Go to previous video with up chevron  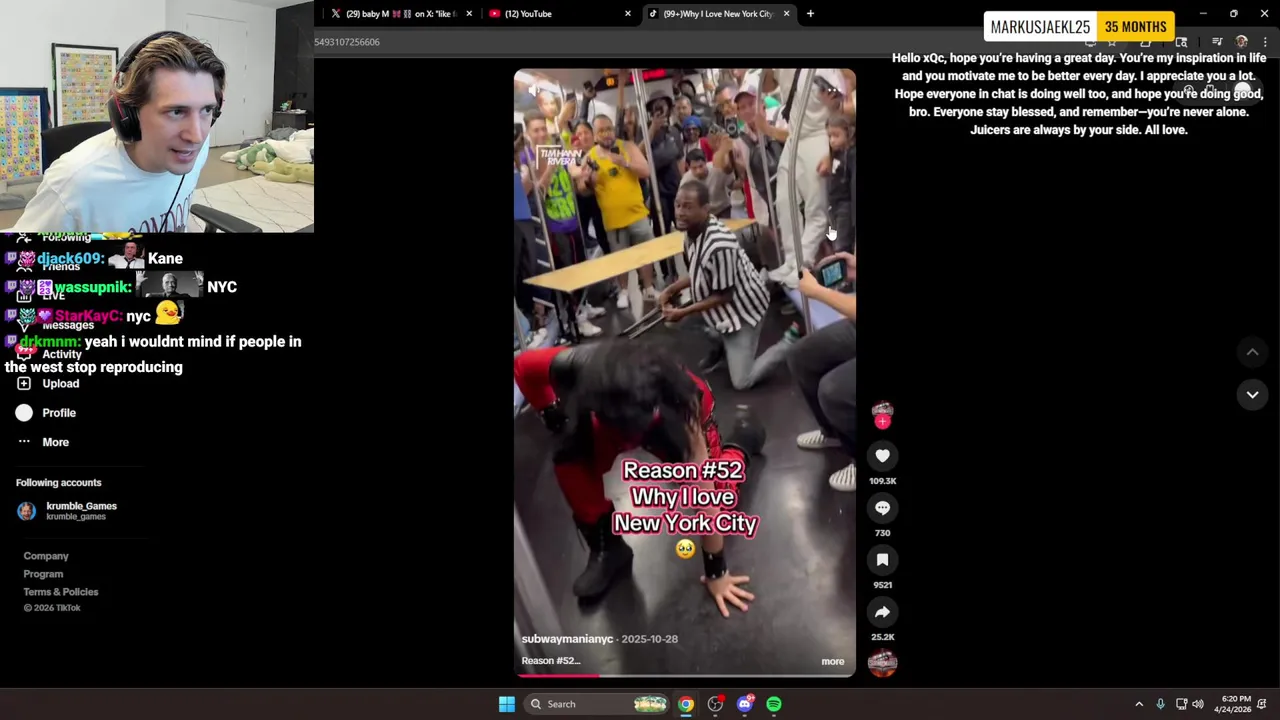(1252, 352)
